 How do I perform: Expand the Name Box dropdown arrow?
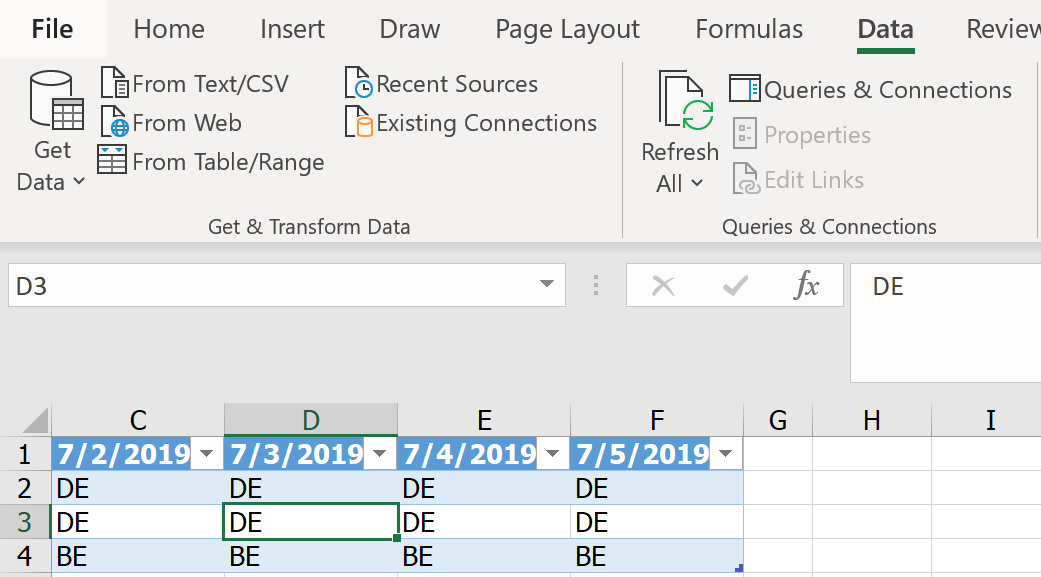[546, 286]
